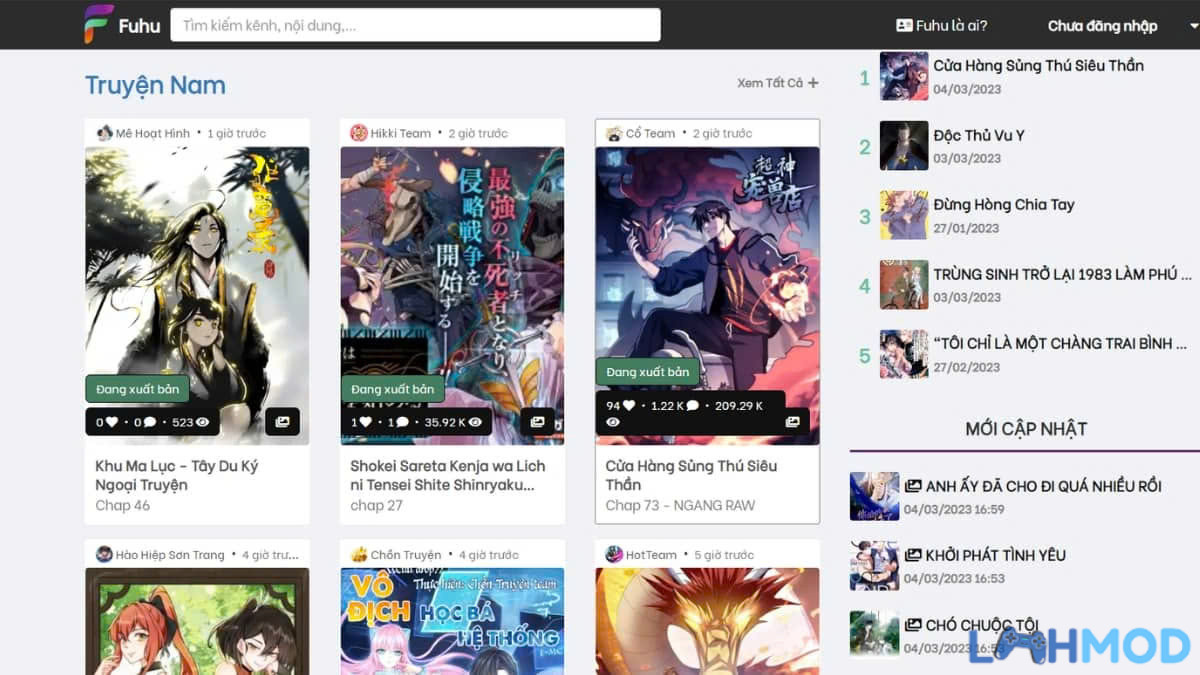Open Mê Hoạt Hình channel name
The image size is (1200, 675).
click(x=153, y=133)
